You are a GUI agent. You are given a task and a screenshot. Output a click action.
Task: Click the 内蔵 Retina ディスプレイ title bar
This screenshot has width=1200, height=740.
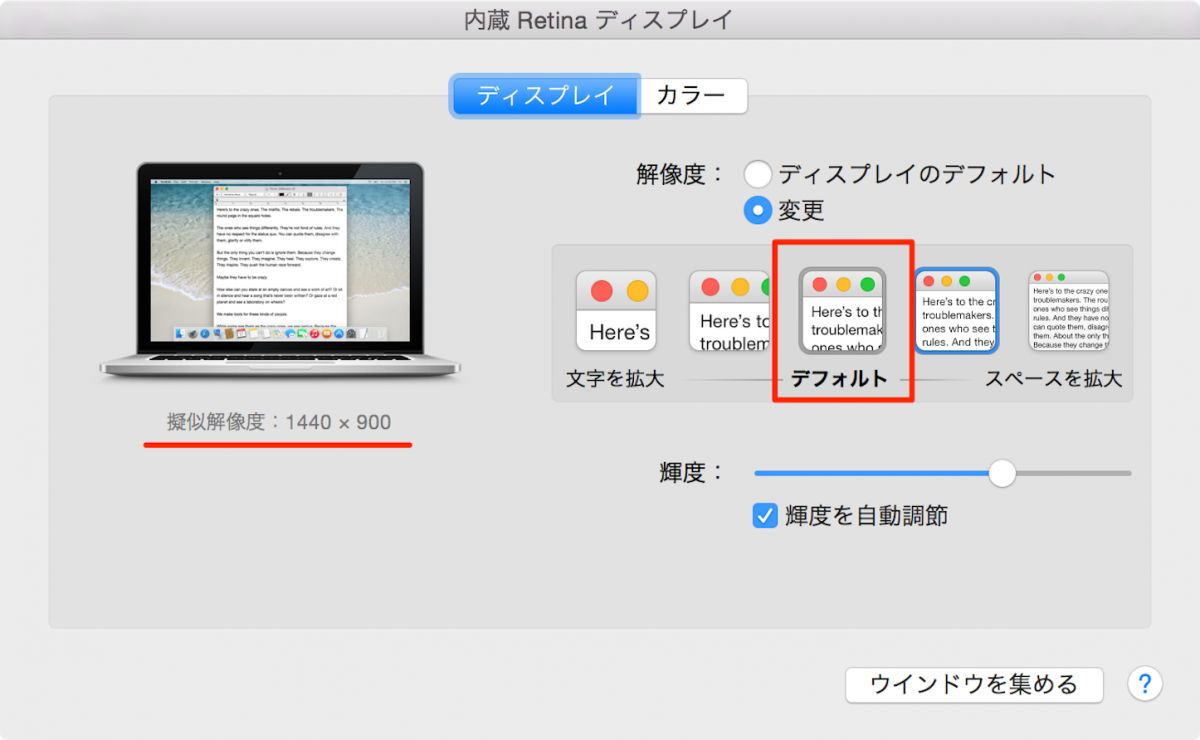click(x=600, y=18)
